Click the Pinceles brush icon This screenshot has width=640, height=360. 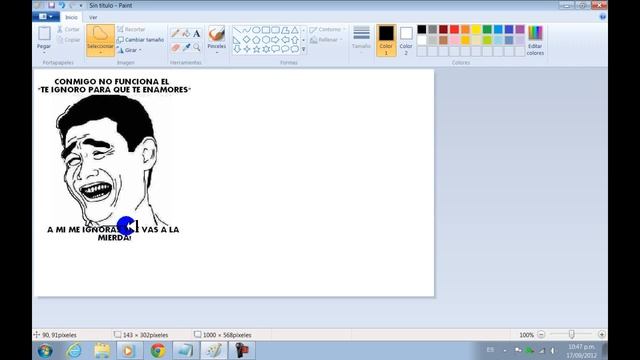(216, 34)
